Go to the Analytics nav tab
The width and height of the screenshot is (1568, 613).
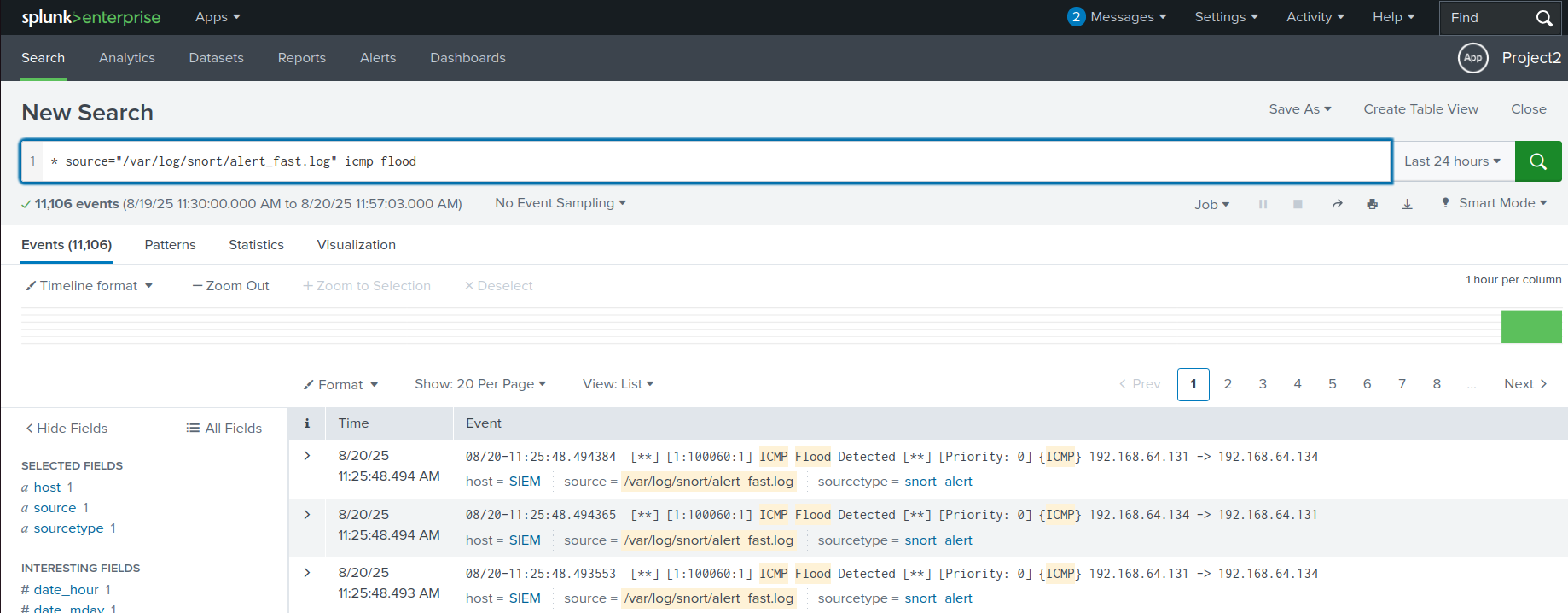coord(127,58)
